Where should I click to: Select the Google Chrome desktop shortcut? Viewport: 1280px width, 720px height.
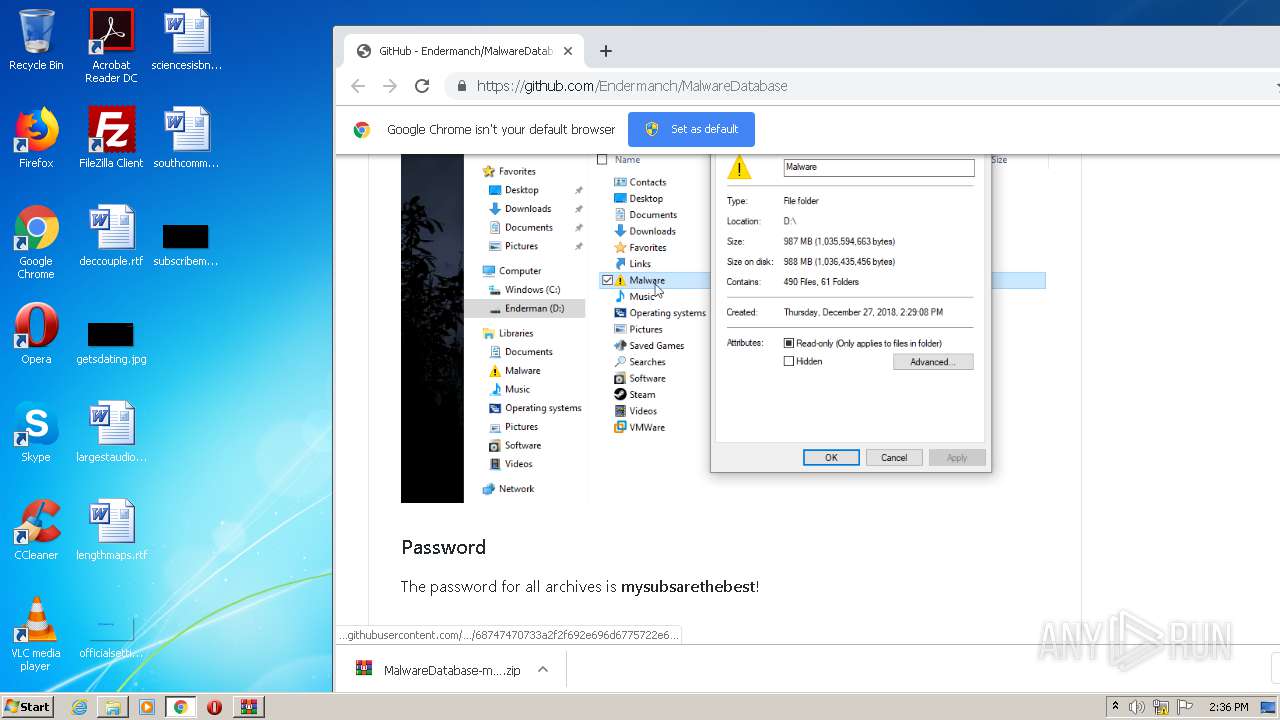(x=36, y=242)
